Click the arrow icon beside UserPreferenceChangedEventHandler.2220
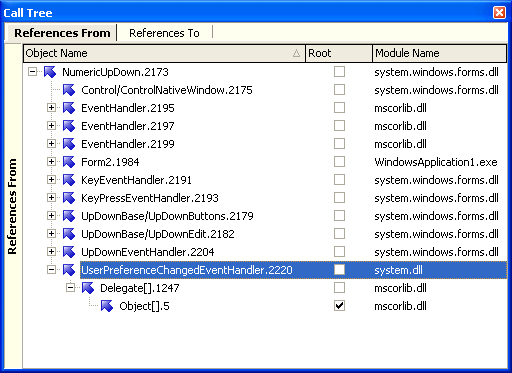Viewport: 512px width, 373px height. (69, 270)
